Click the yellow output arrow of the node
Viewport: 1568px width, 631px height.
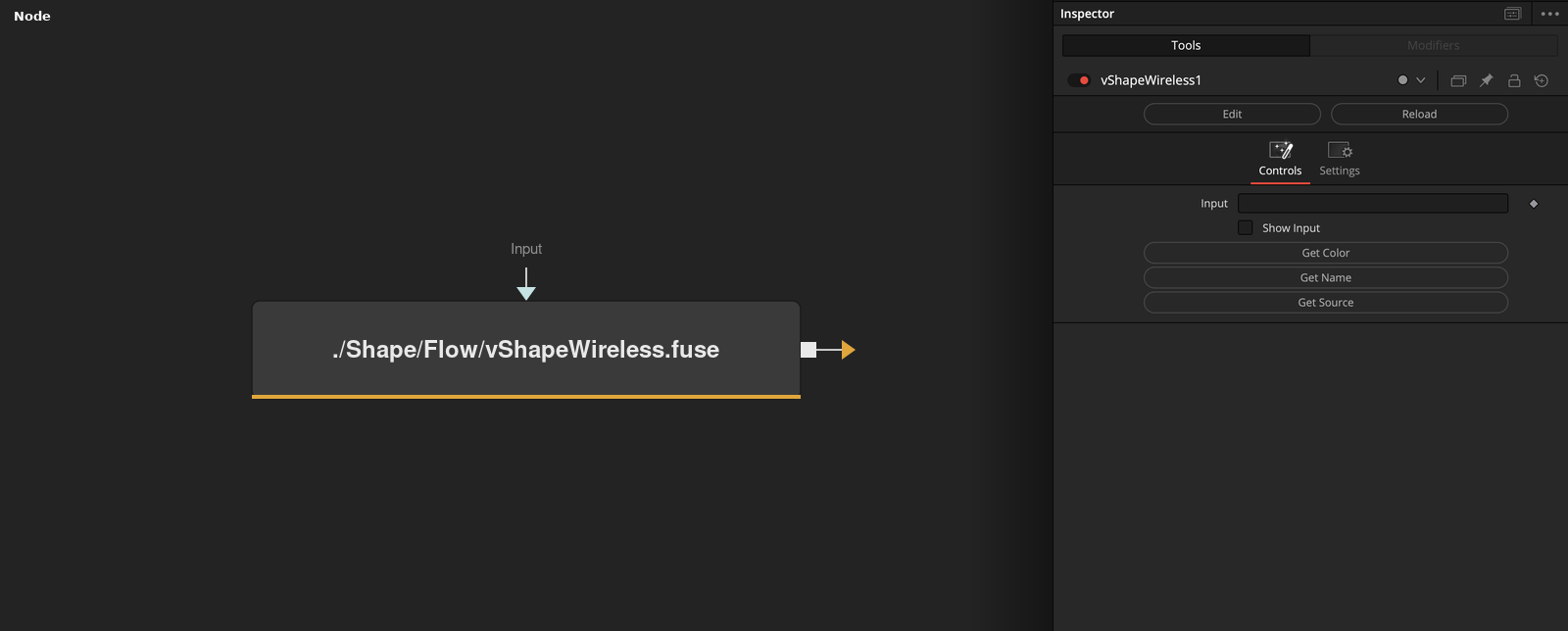[x=848, y=350]
